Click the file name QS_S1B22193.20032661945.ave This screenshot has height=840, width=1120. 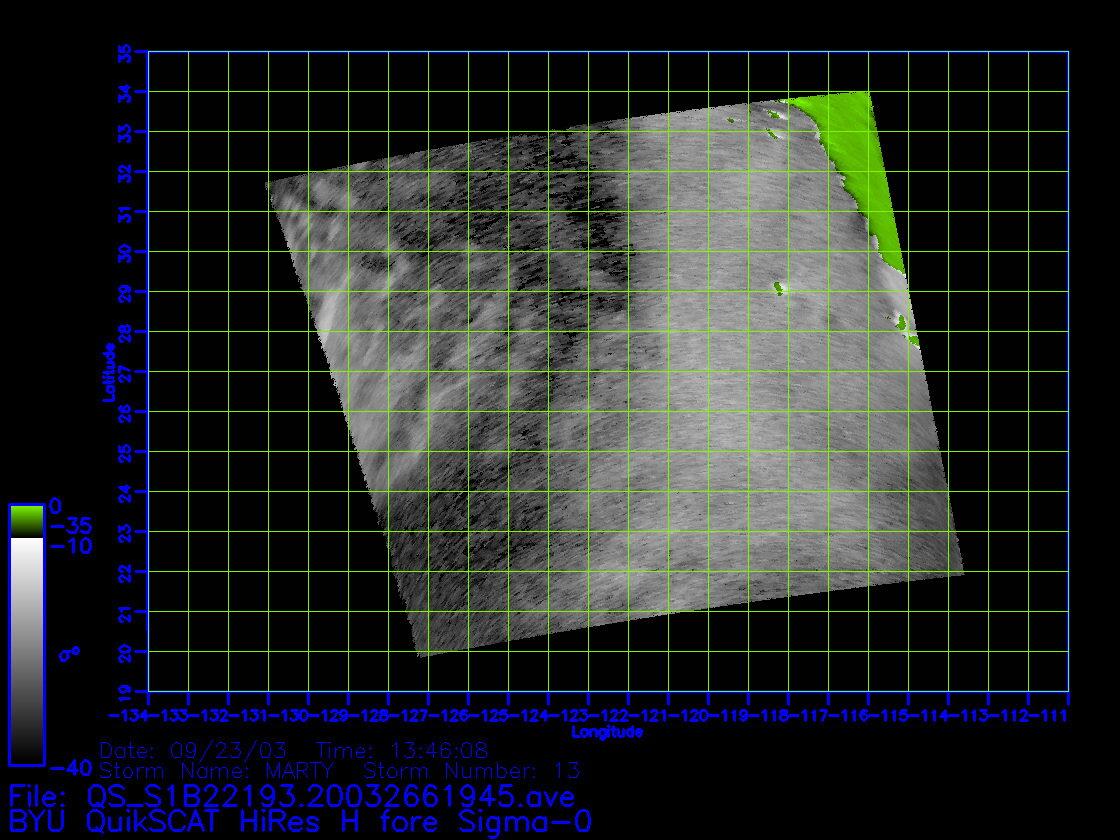click(330, 797)
